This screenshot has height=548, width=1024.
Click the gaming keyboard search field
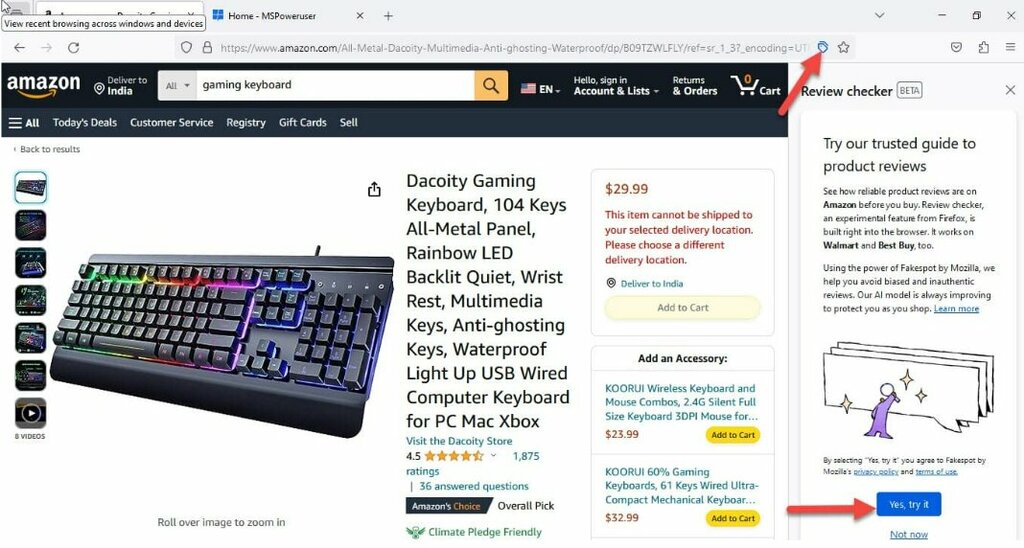point(335,86)
